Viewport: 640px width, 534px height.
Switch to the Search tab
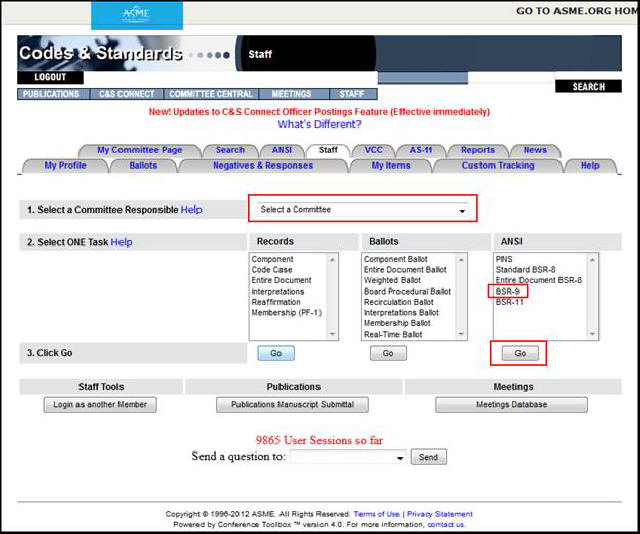click(x=230, y=150)
